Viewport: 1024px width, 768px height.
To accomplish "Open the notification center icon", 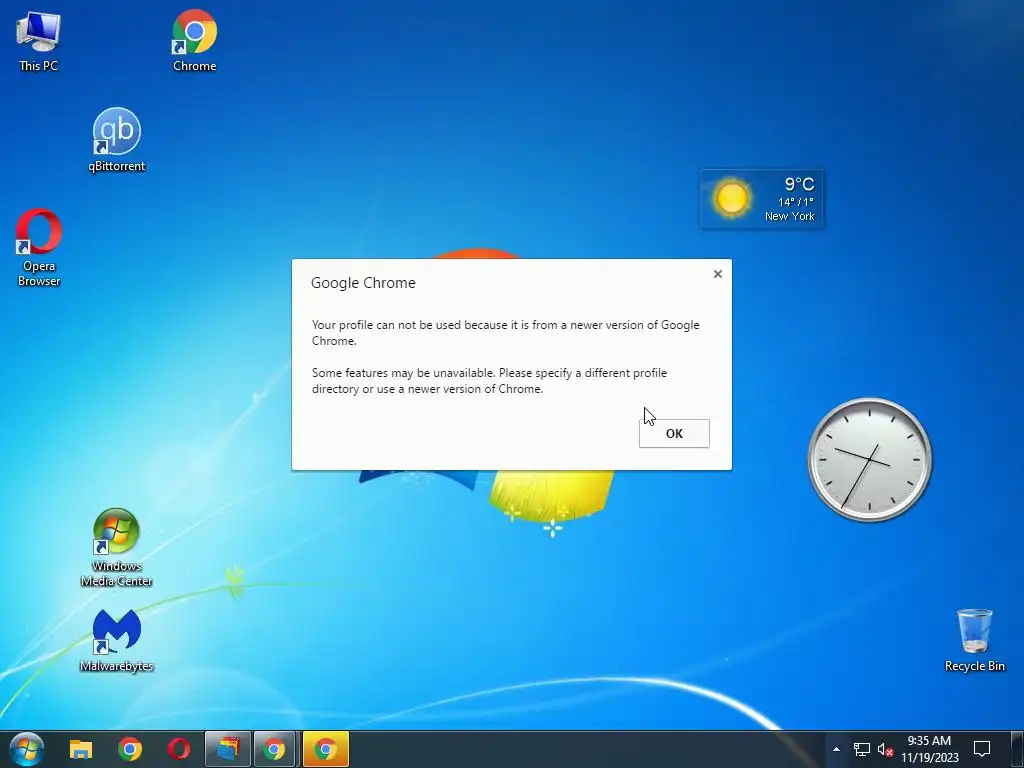I will coord(982,749).
